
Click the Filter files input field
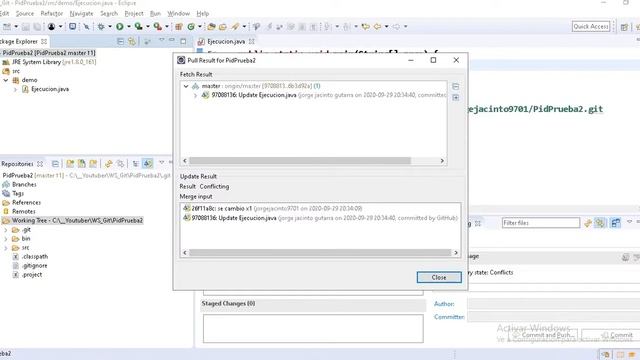(540, 223)
